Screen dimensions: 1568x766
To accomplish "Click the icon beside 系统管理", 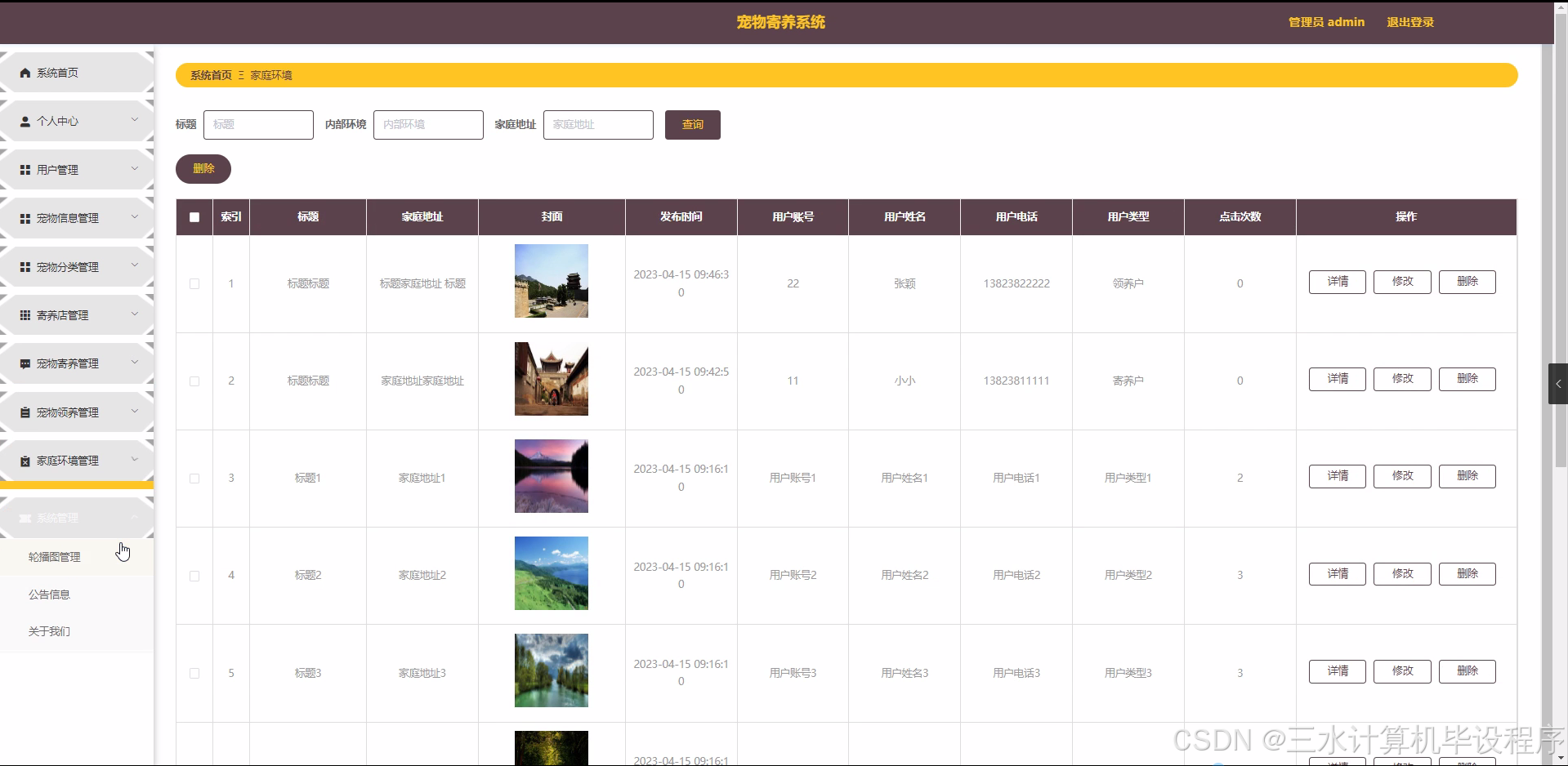I will (25, 519).
